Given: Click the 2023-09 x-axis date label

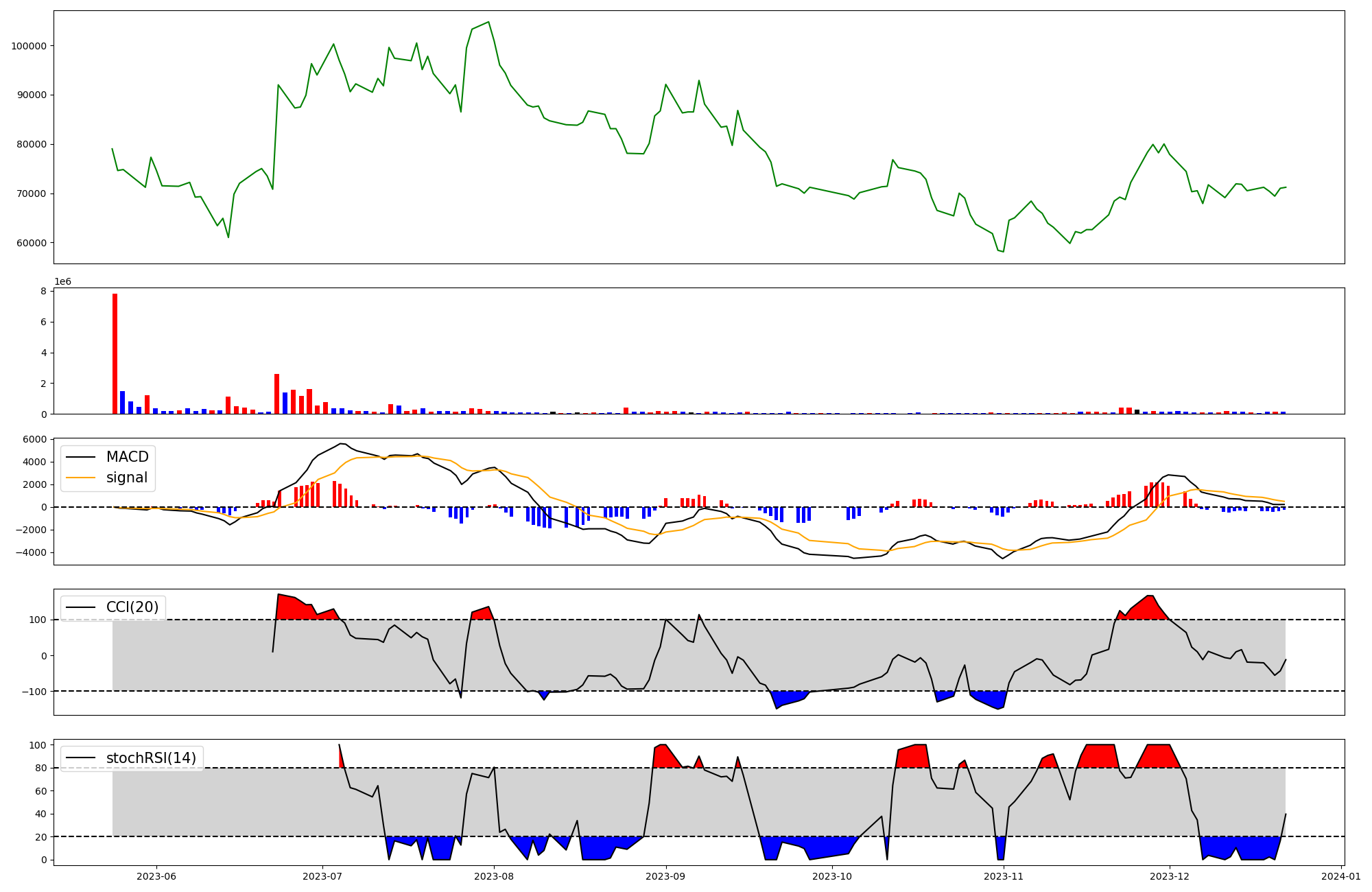Looking at the screenshot, I should pos(665,876).
